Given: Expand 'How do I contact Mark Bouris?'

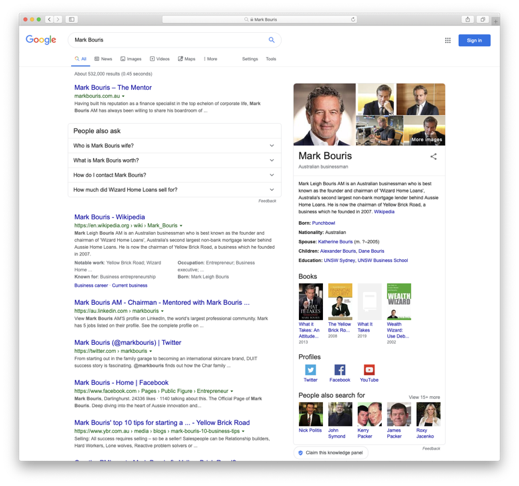Looking at the screenshot, I should point(175,175).
